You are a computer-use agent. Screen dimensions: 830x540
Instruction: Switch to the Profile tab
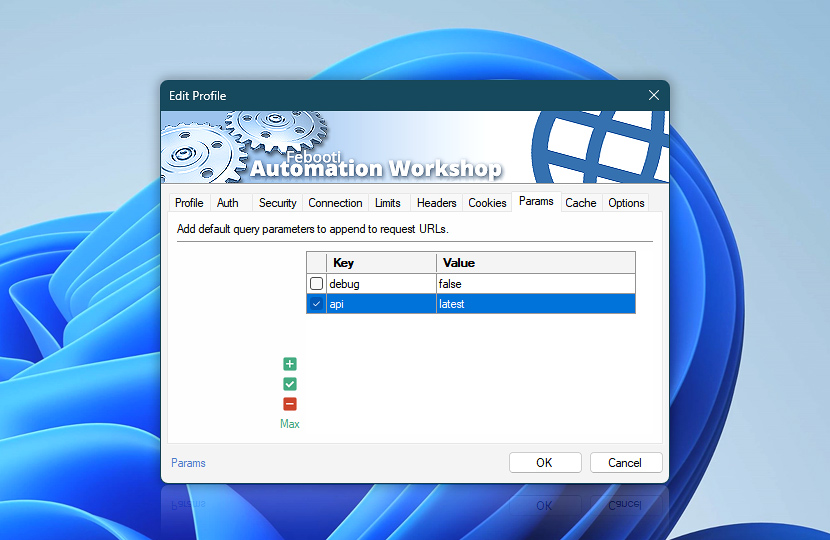189,203
